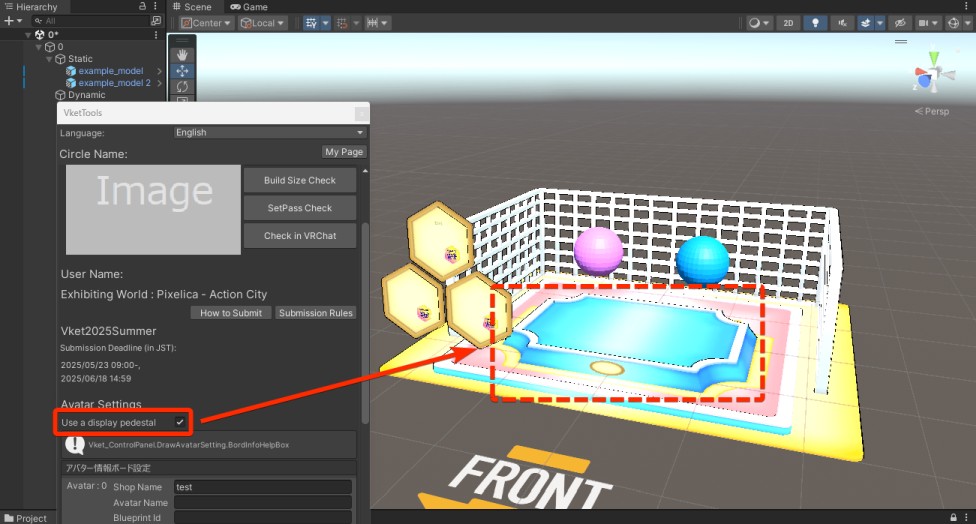Select the Hand (View) tool
The image size is (976, 524).
point(182,55)
